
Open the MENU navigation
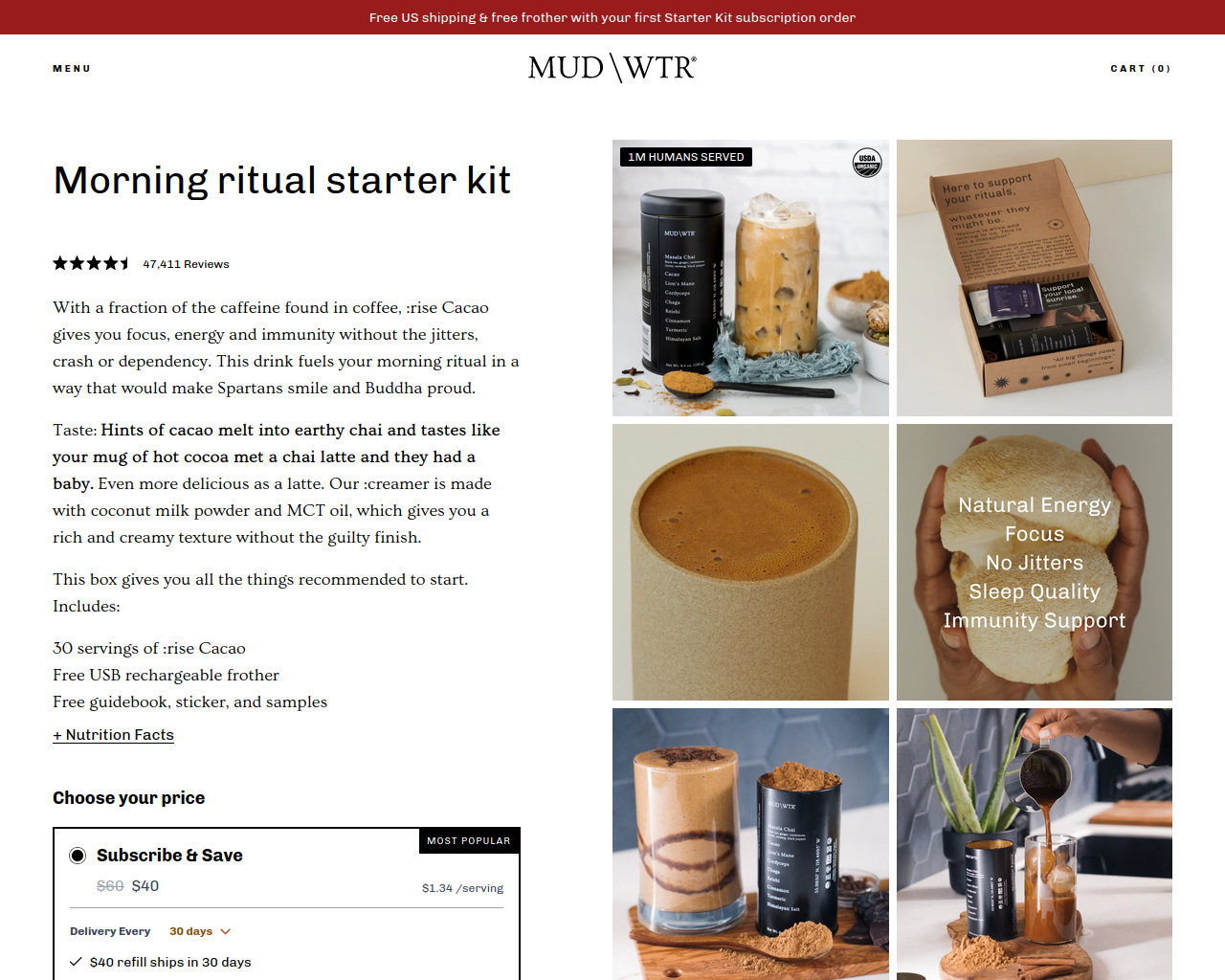72,69
